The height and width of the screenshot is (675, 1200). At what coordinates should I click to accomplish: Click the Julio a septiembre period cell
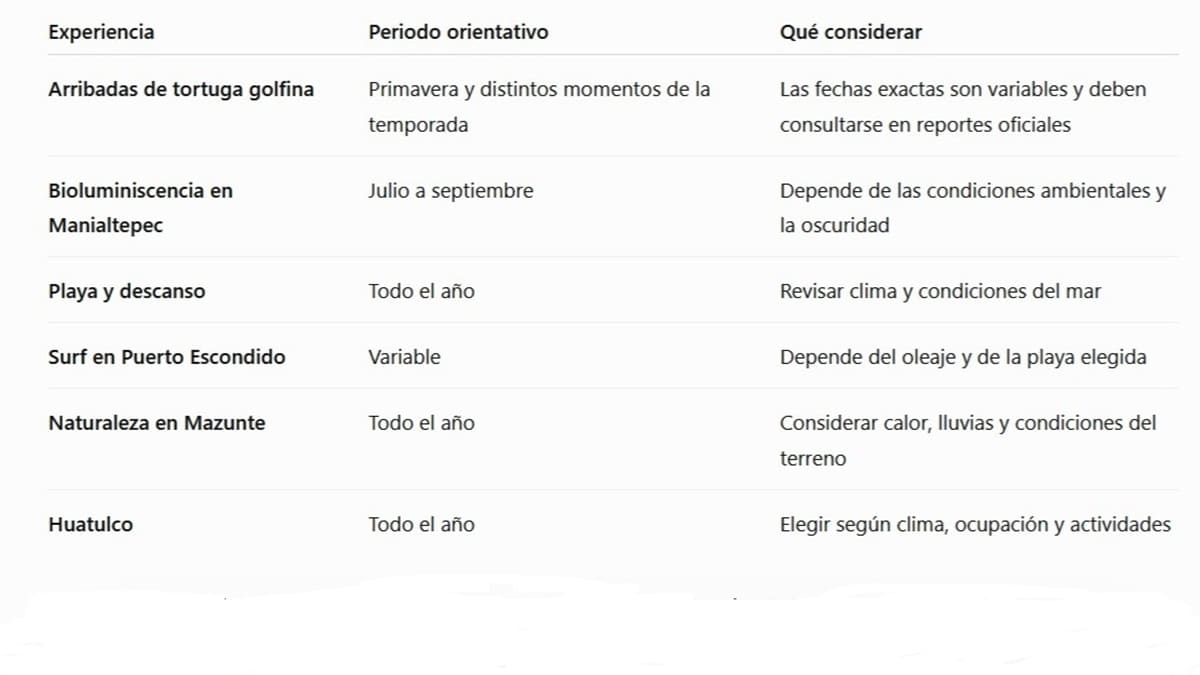click(451, 190)
